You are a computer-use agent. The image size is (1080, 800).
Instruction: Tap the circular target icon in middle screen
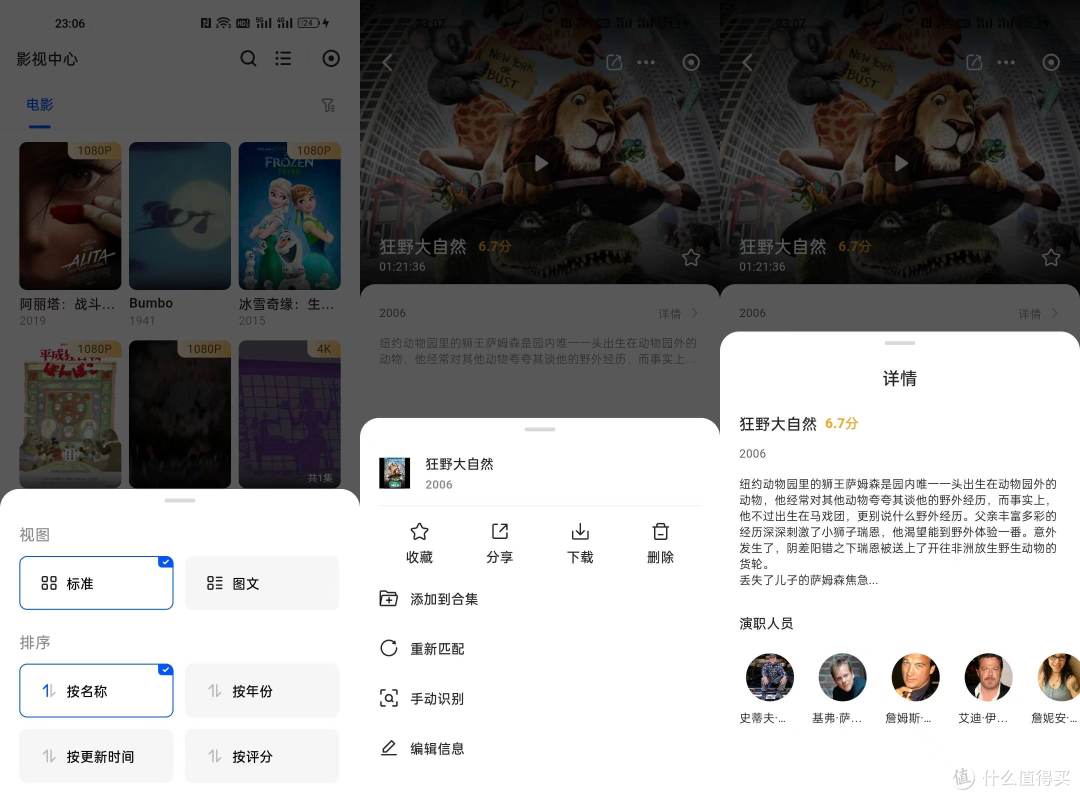click(691, 63)
